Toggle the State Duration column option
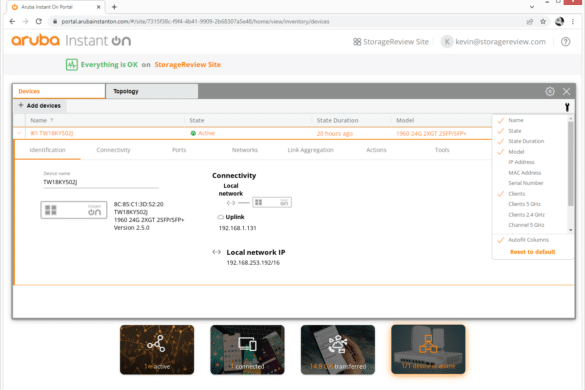This screenshot has width=585, height=390. point(526,141)
